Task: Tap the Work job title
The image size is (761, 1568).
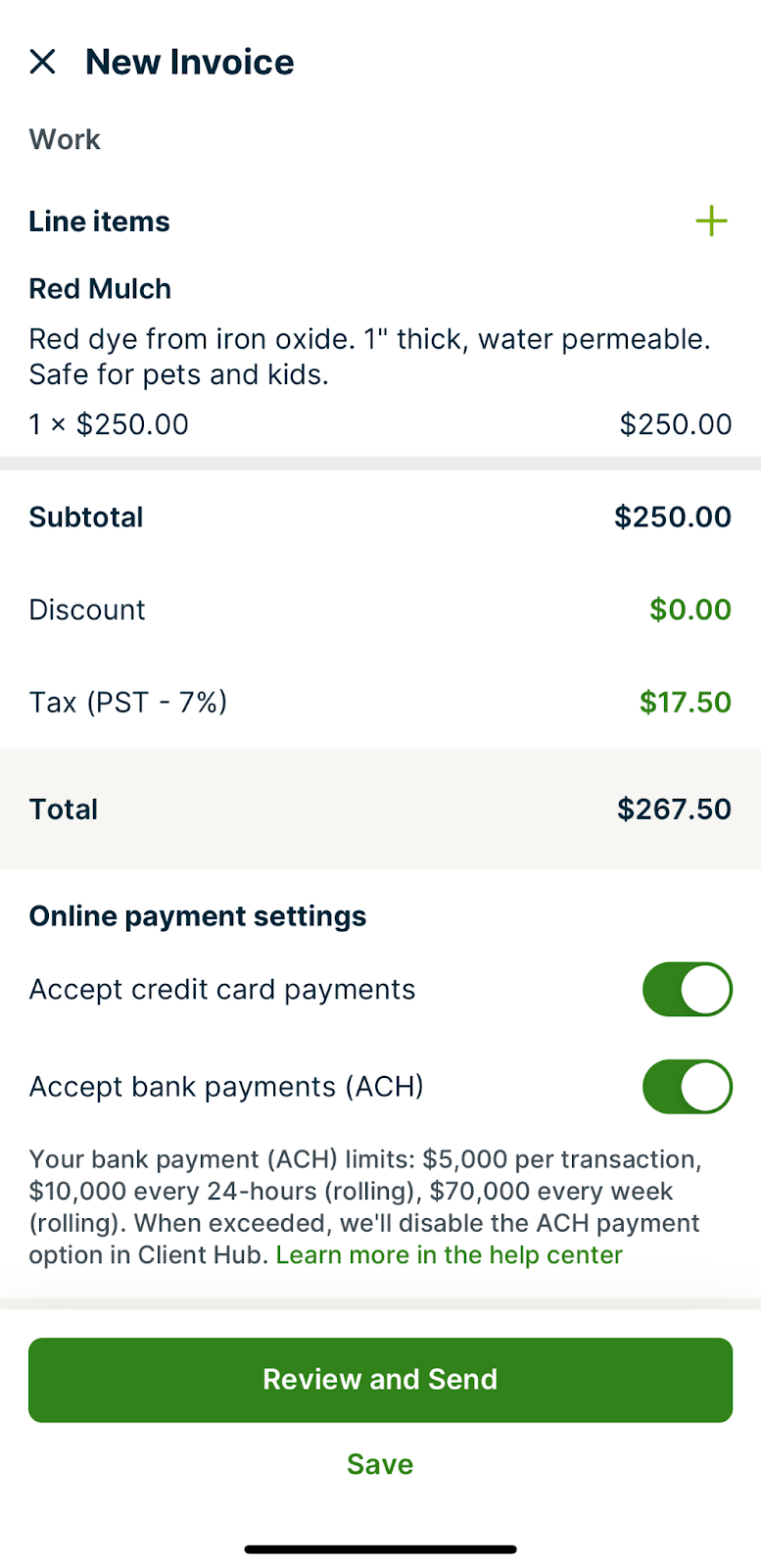Action: point(65,139)
